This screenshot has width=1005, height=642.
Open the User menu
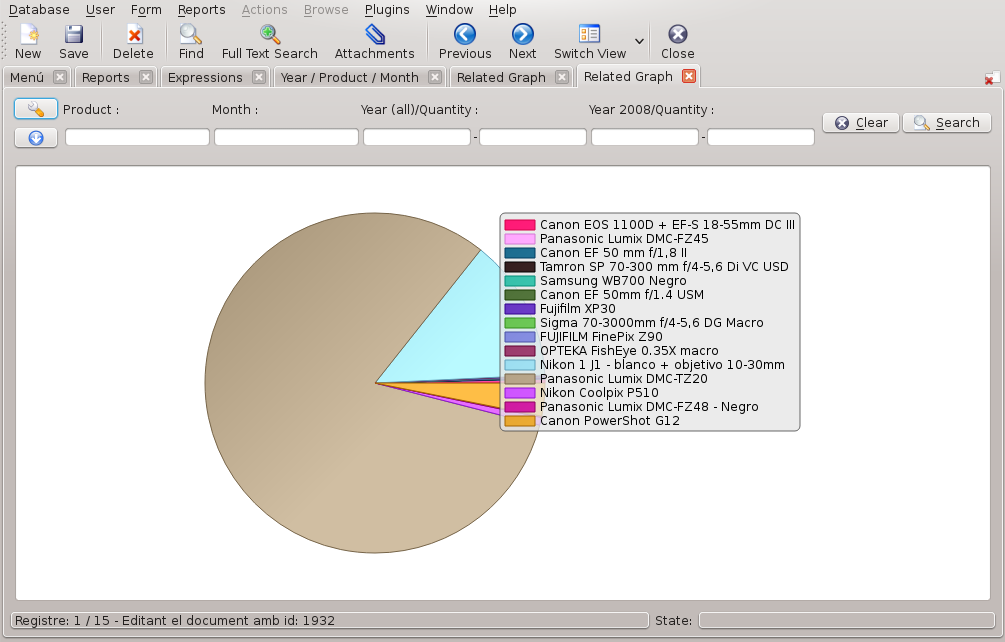[101, 10]
